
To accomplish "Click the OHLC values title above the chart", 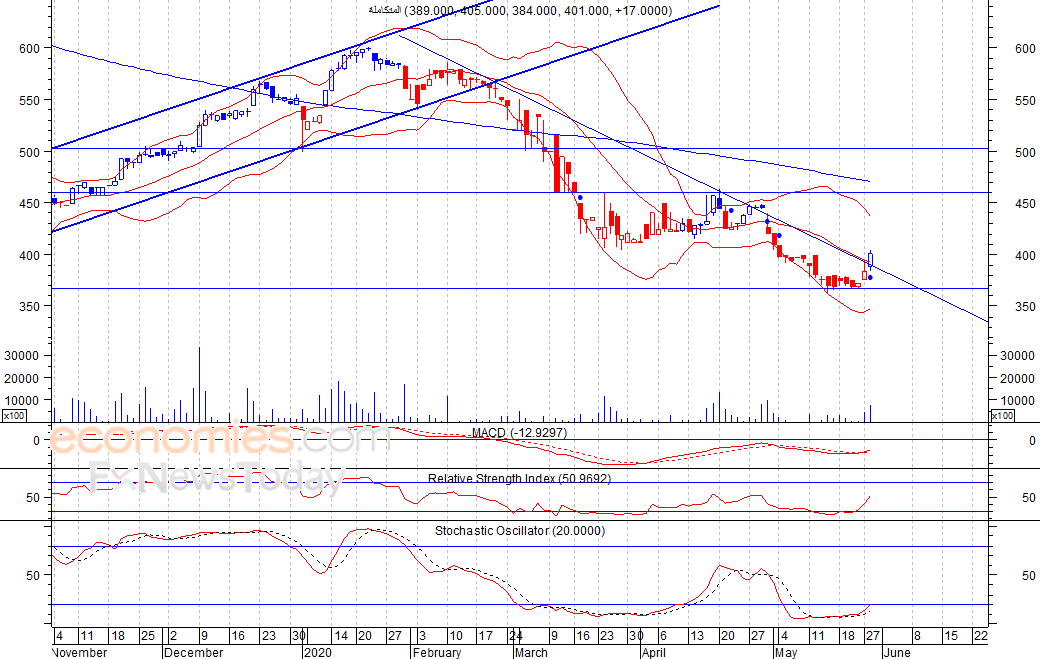I will [520, 11].
